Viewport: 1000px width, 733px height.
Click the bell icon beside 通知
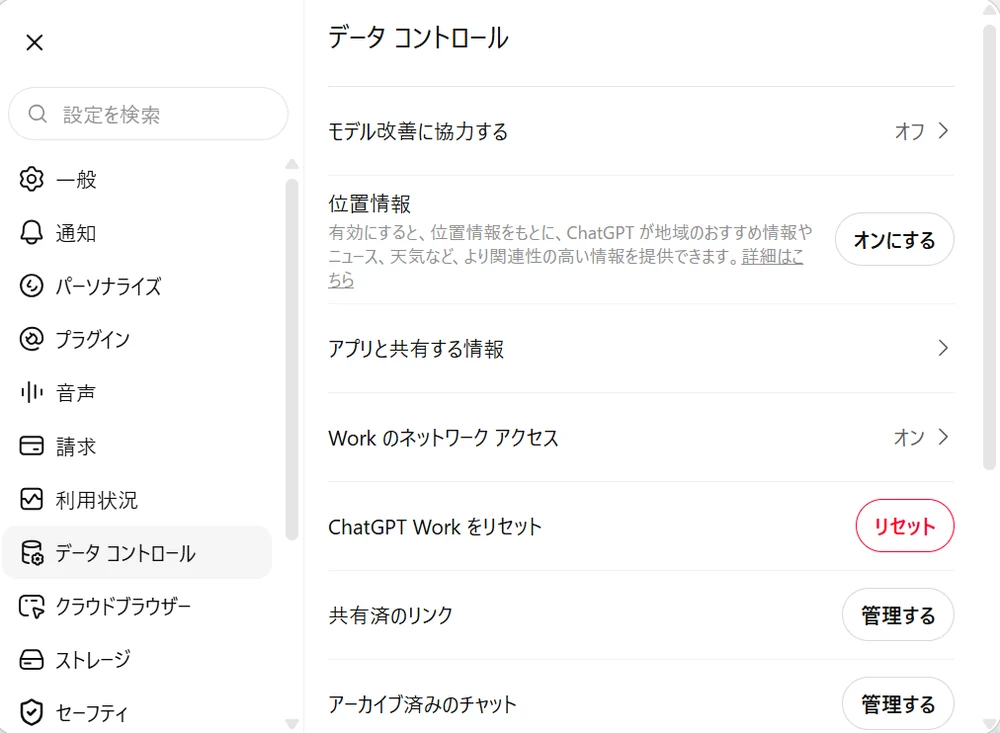click(31, 233)
